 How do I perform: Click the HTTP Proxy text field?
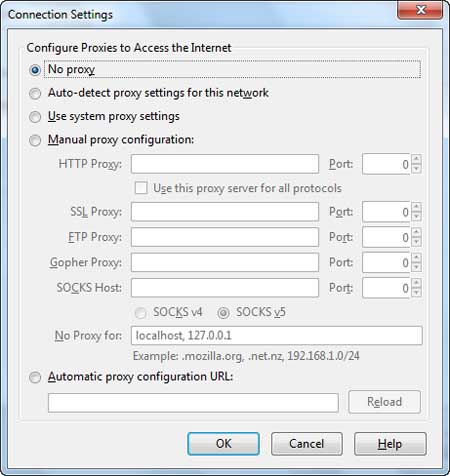click(x=225, y=164)
